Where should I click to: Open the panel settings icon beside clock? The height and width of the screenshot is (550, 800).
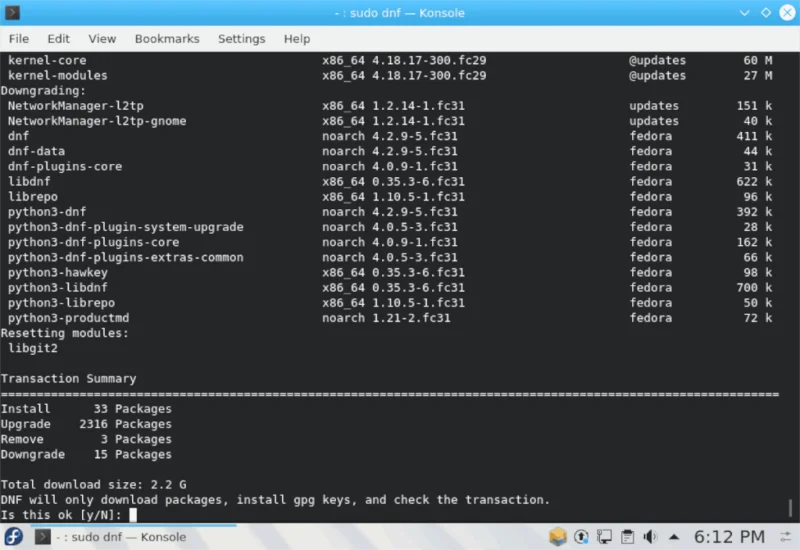coord(786,537)
